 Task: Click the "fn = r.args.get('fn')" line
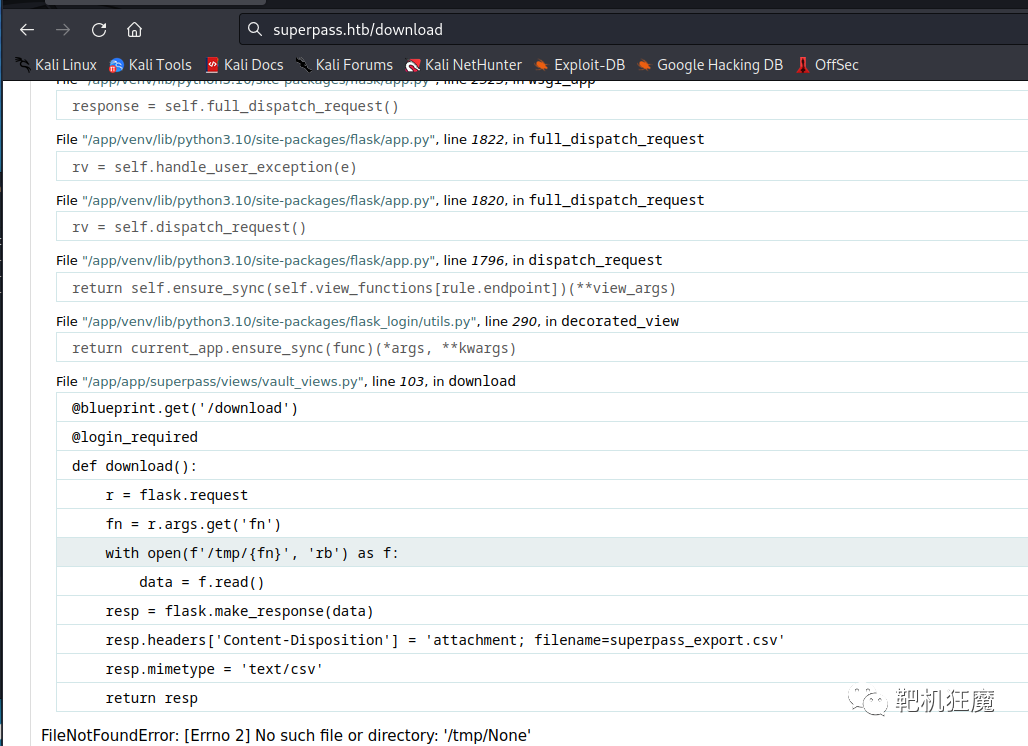tap(542, 524)
